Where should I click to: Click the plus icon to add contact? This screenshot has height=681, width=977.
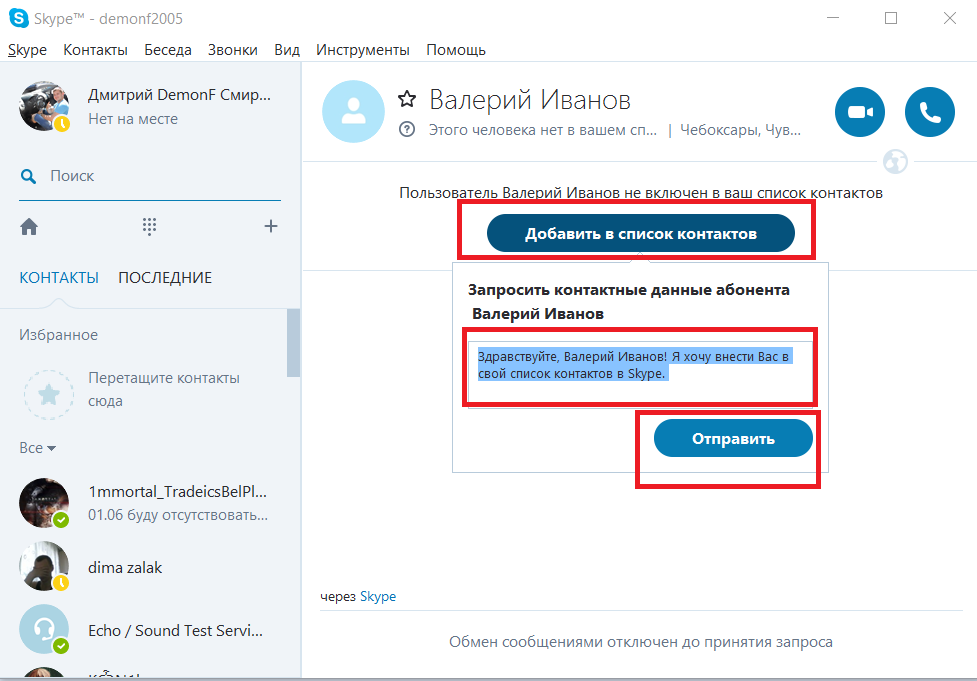[270, 227]
